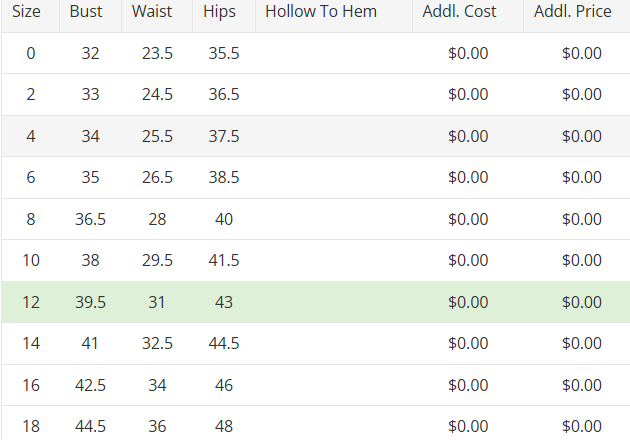Click the Hollow To Hem header
Image resolution: width=630 pixels, height=440 pixels.
click(x=321, y=12)
